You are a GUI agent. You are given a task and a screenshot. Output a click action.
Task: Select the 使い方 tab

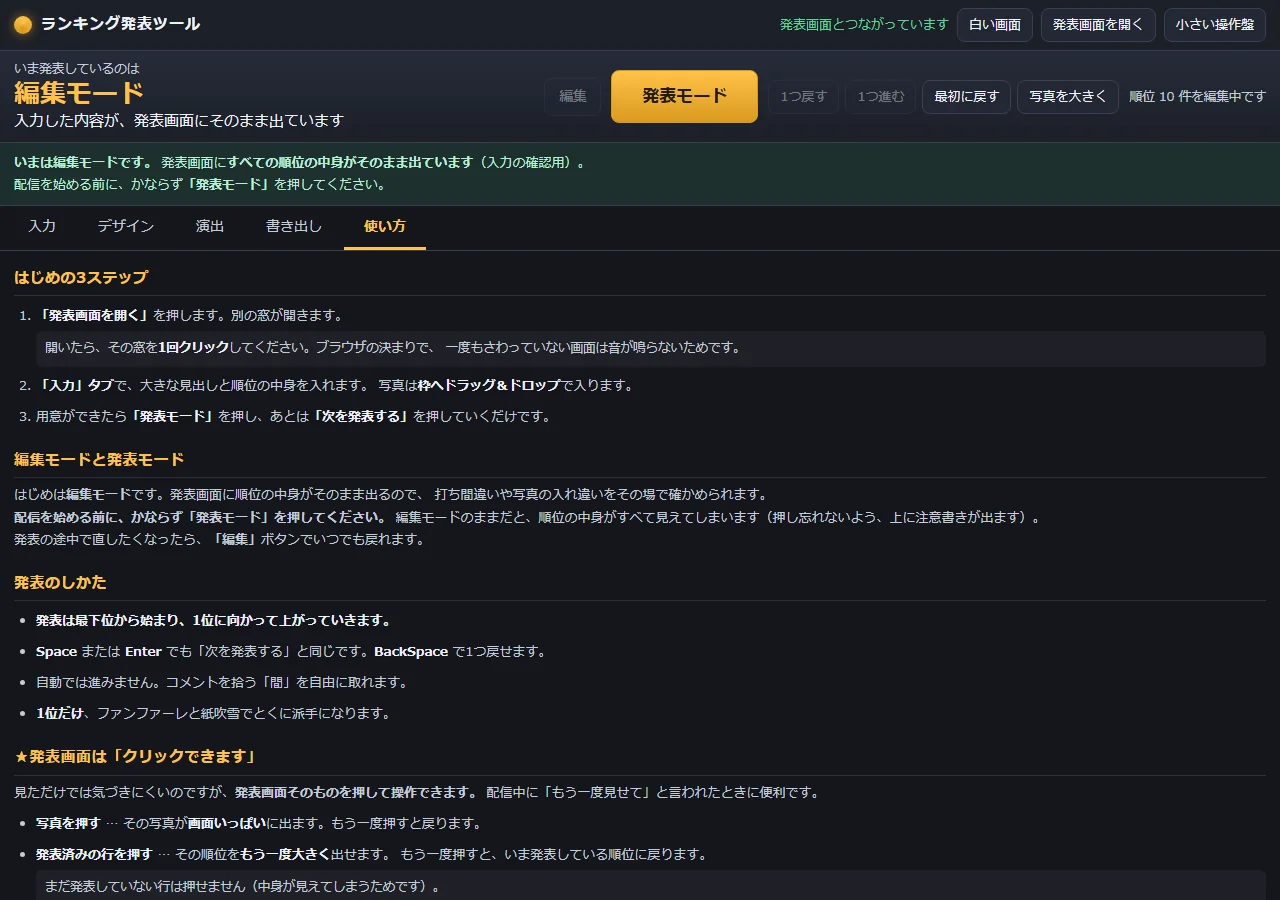(x=385, y=227)
